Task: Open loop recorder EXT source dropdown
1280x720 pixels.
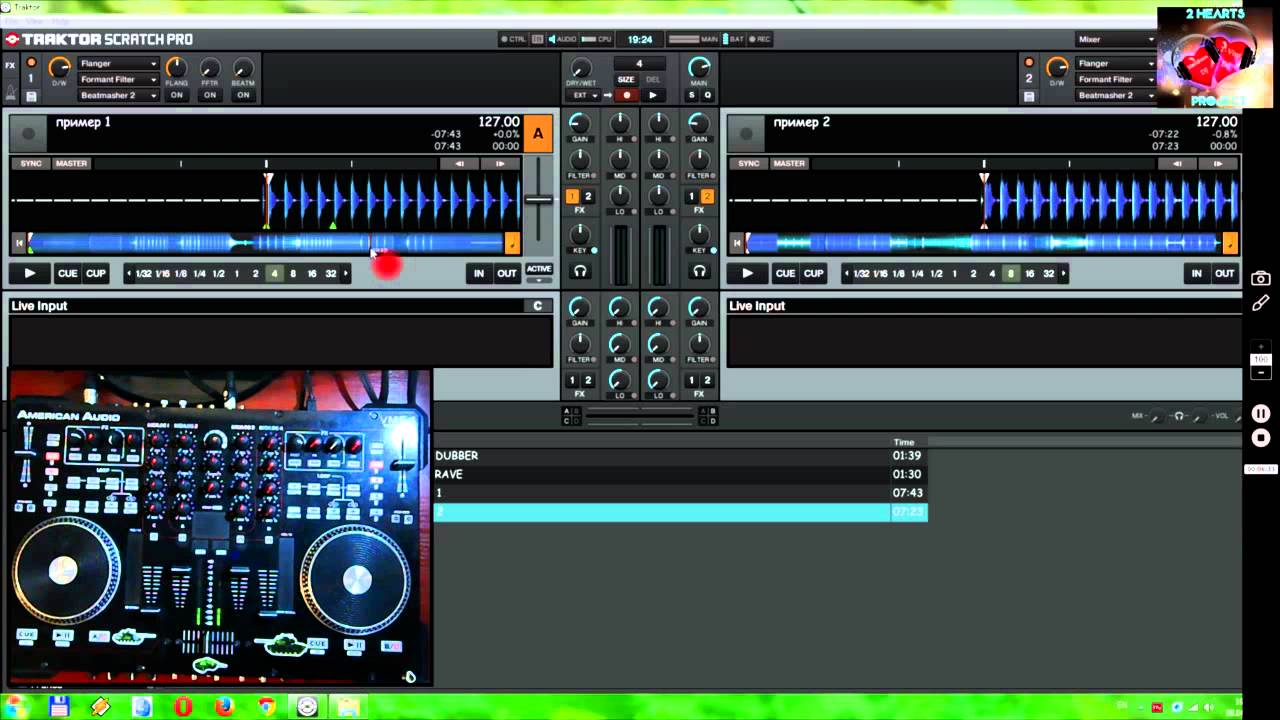Action: (583, 96)
